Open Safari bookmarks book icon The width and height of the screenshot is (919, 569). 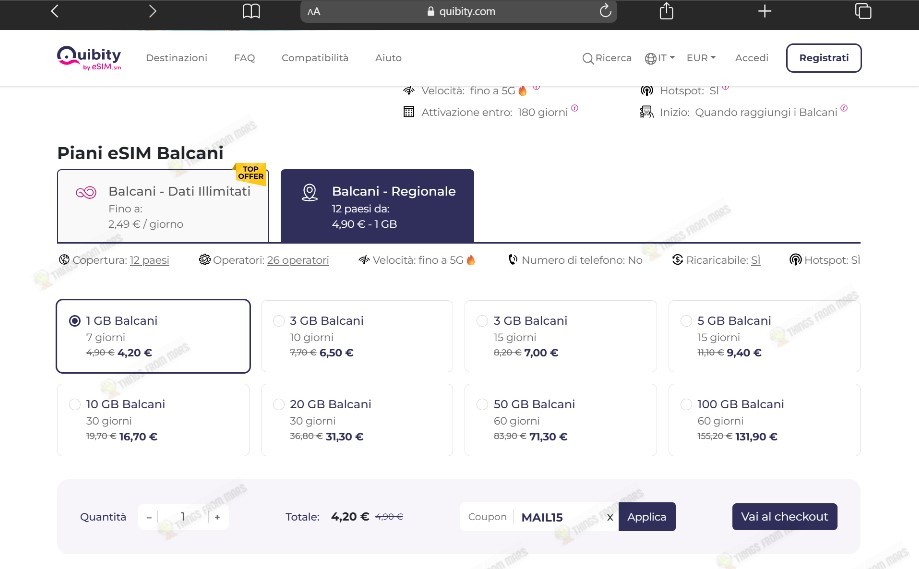pyautogui.click(x=251, y=11)
